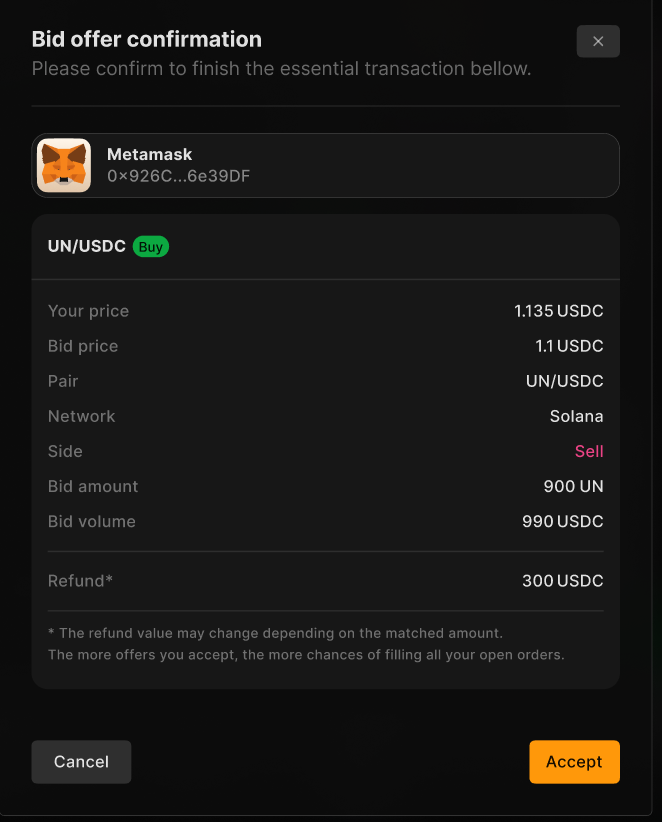Screen dimensions: 662x822
Task: Click the green Buy badge
Action: (151, 247)
